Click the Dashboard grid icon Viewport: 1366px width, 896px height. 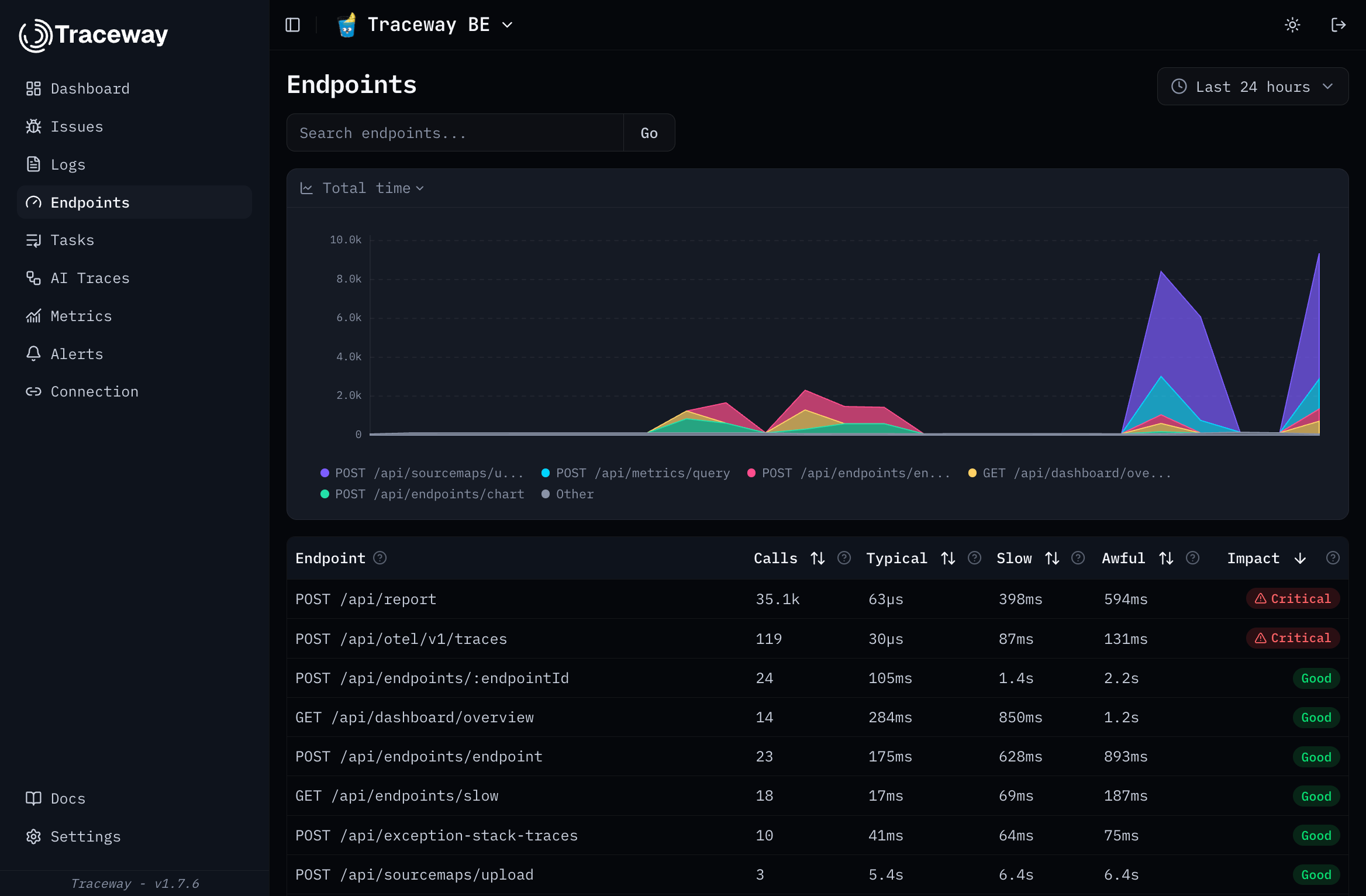33,88
